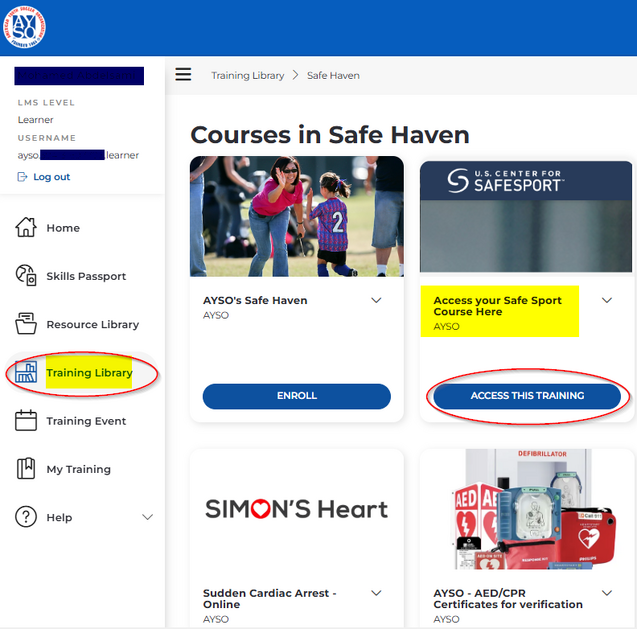This screenshot has height=629, width=637.
Task: Select the Training Library bookshelf icon
Action: [x=26, y=373]
